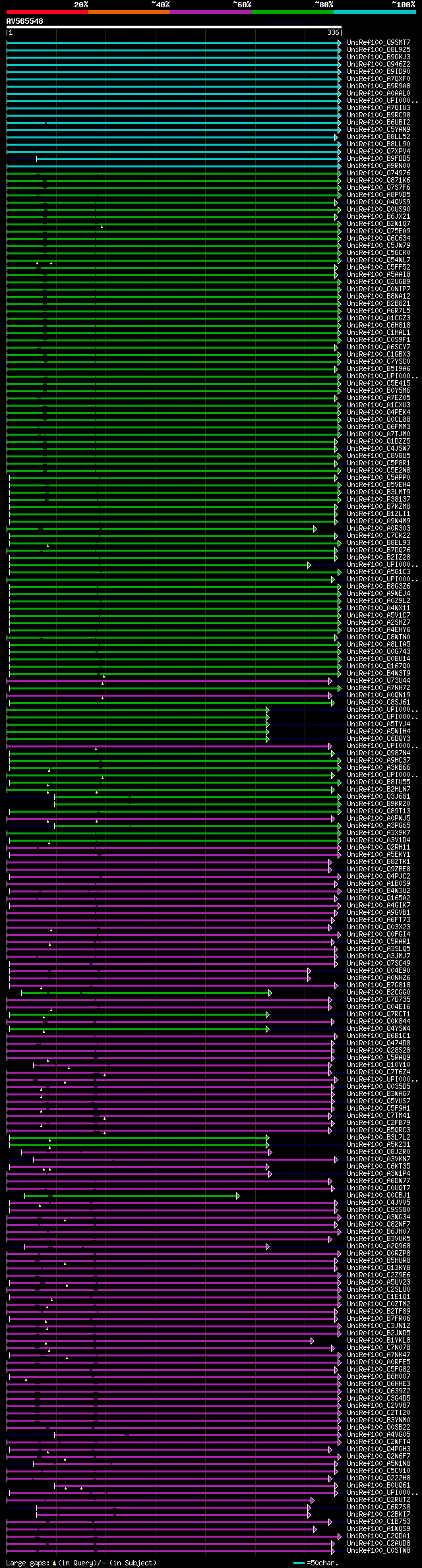
Task: Click label UniRef100_C6R7S8
Action: (378, 1507)
